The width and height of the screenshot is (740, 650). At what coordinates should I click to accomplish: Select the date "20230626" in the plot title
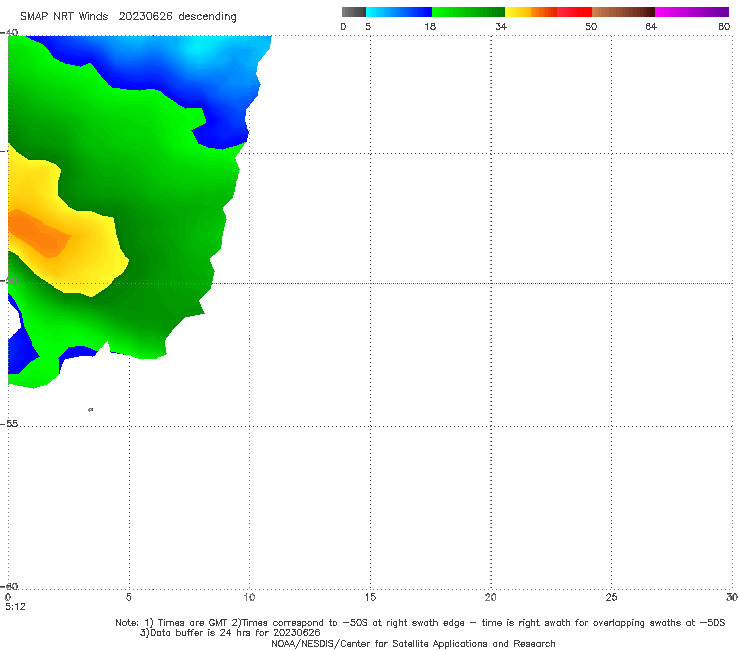click(145, 17)
